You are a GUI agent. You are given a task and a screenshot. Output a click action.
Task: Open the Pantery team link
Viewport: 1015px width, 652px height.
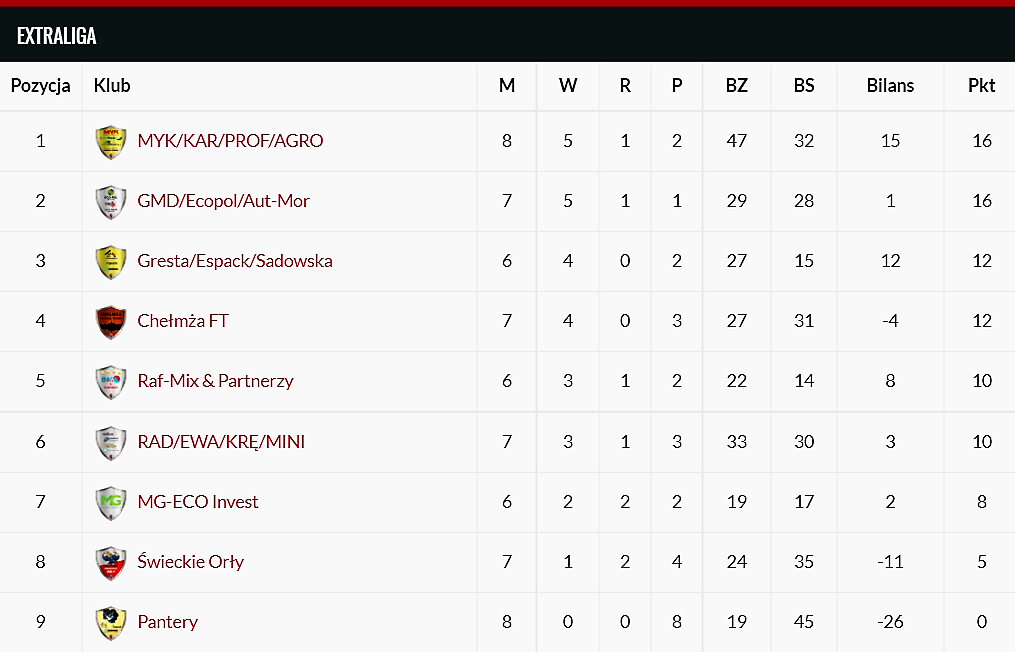168,622
